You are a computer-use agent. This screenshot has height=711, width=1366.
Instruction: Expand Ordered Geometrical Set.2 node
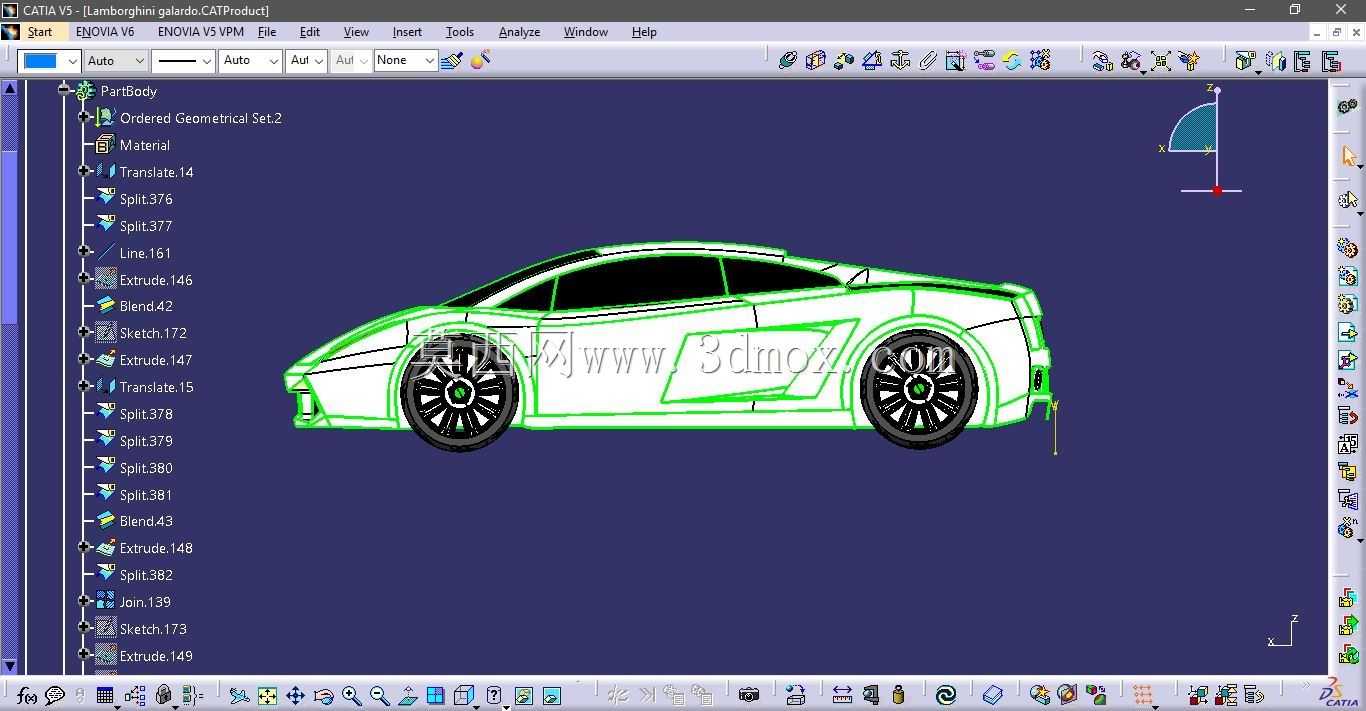tap(85, 117)
